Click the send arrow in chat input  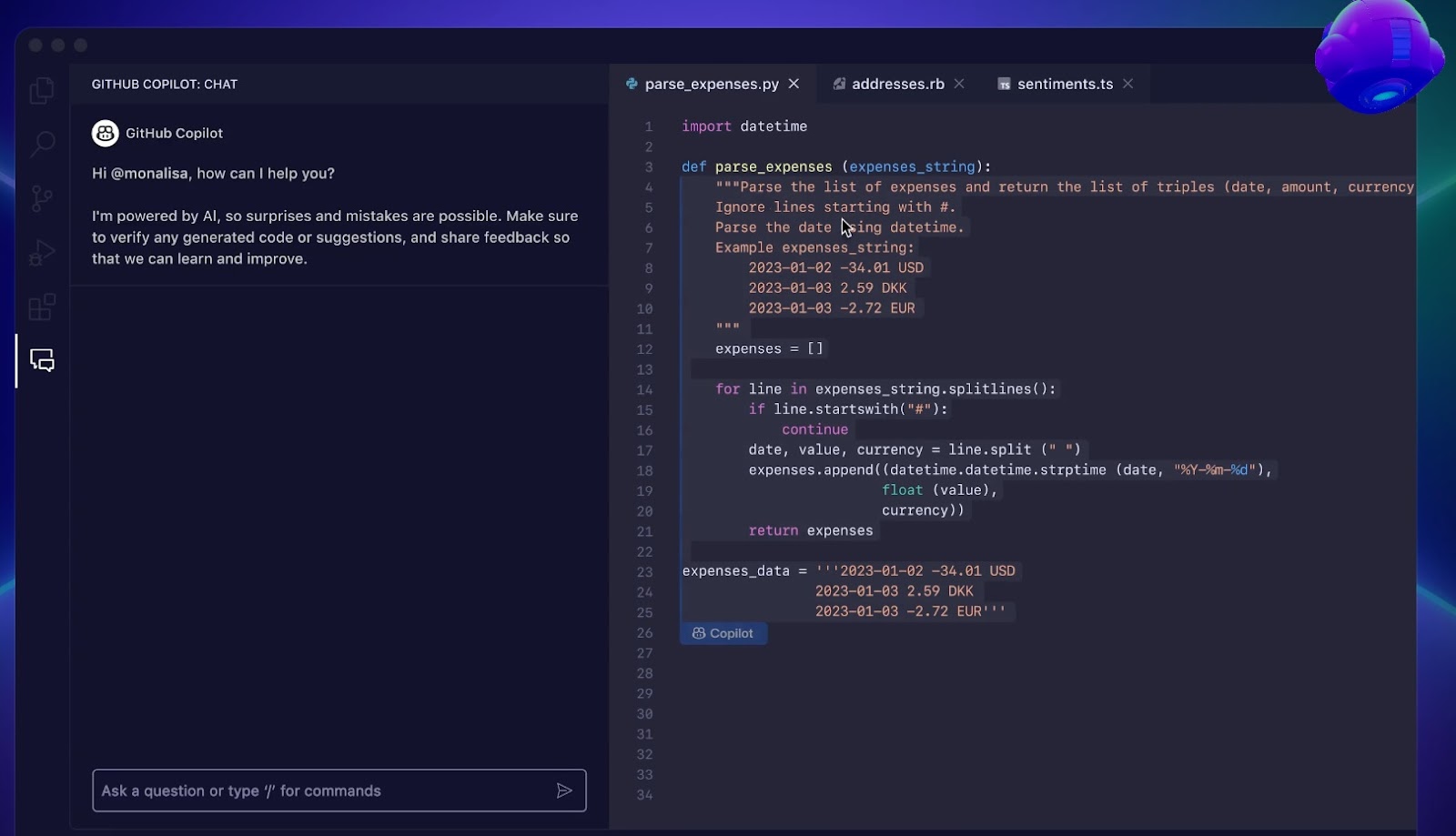pyautogui.click(x=564, y=791)
